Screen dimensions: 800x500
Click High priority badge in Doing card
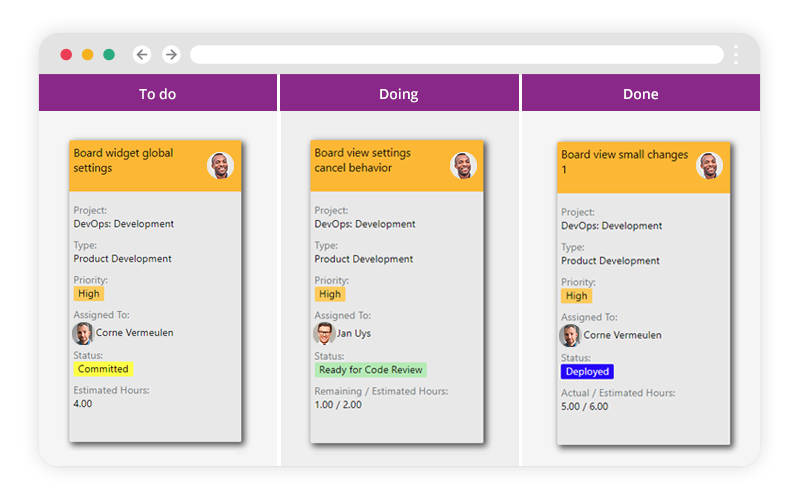[330, 294]
